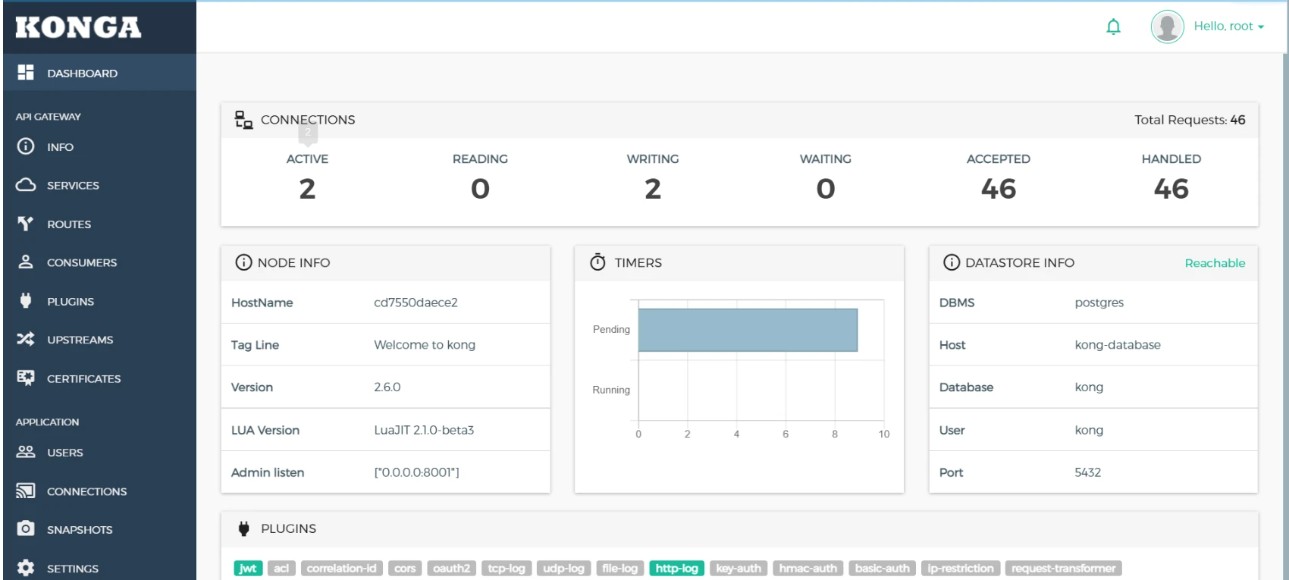The height and width of the screenshot is (580, 1289).
Task: Select the tcp-log plugin tag
Action: (x=506, y=569)
